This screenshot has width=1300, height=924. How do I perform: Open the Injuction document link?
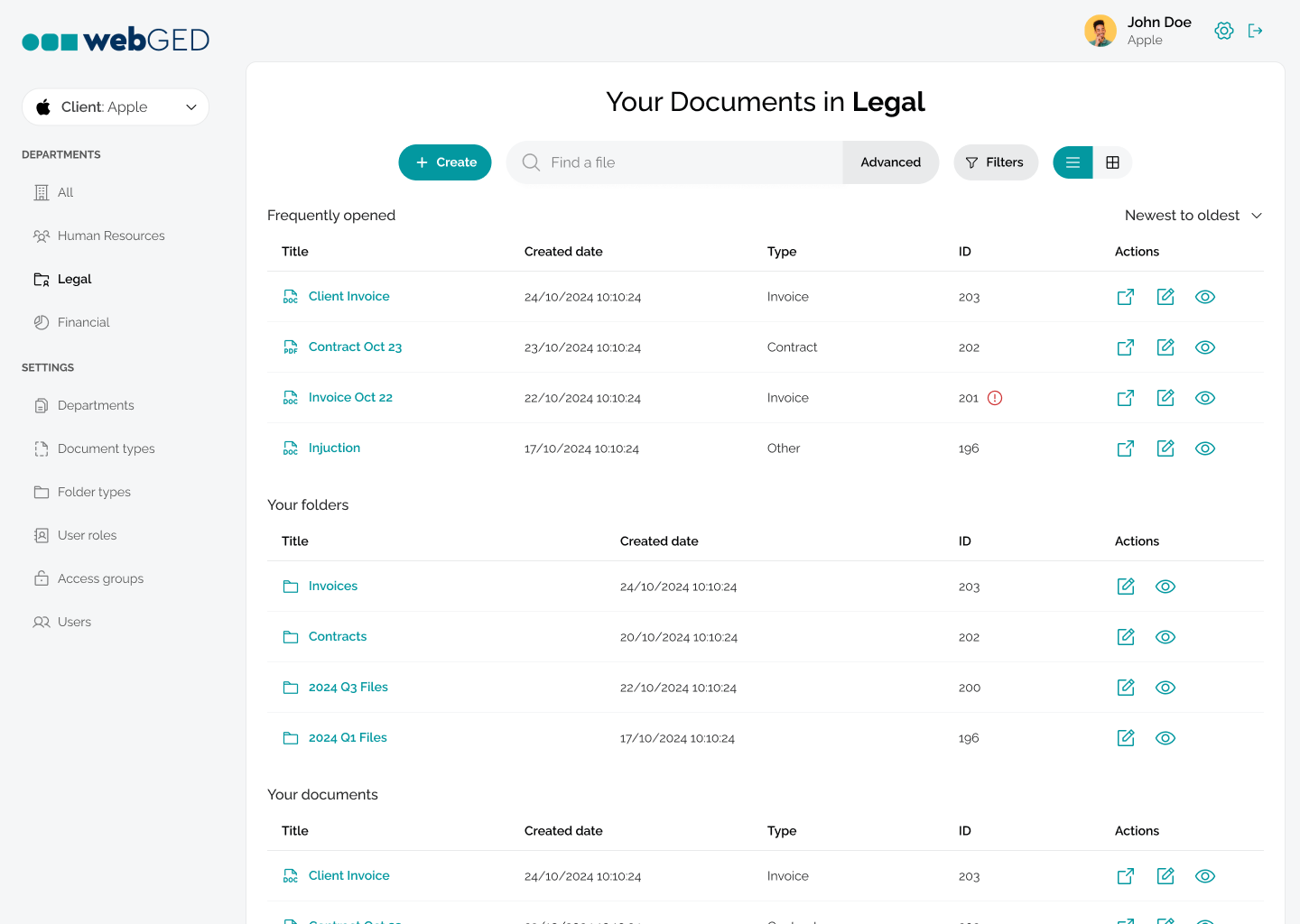[334, 448]
